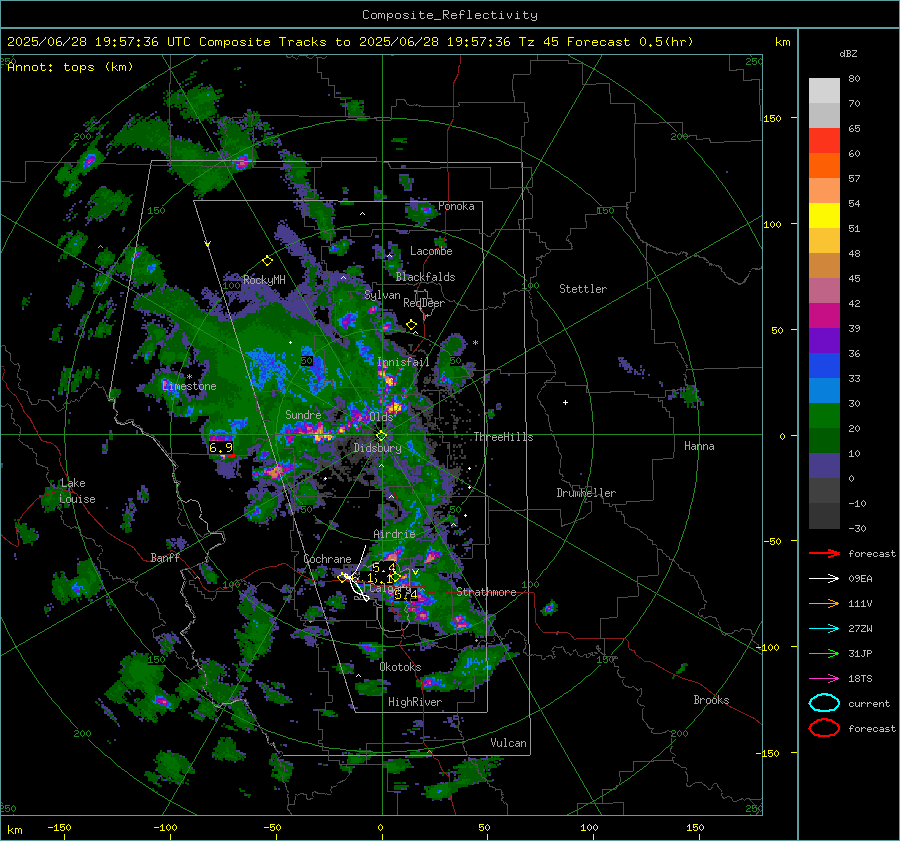This screenshot has height=841, width=900.
Task: Click the Lake Louise label
Action: pyautogui.click(x=77, y=491)
